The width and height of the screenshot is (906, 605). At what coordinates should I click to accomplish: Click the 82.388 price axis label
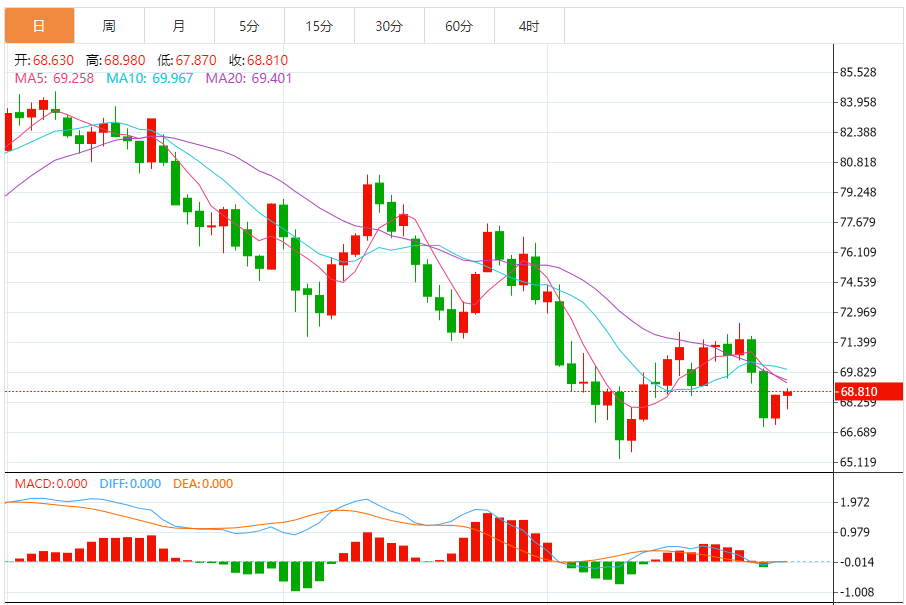coord(858,132)
